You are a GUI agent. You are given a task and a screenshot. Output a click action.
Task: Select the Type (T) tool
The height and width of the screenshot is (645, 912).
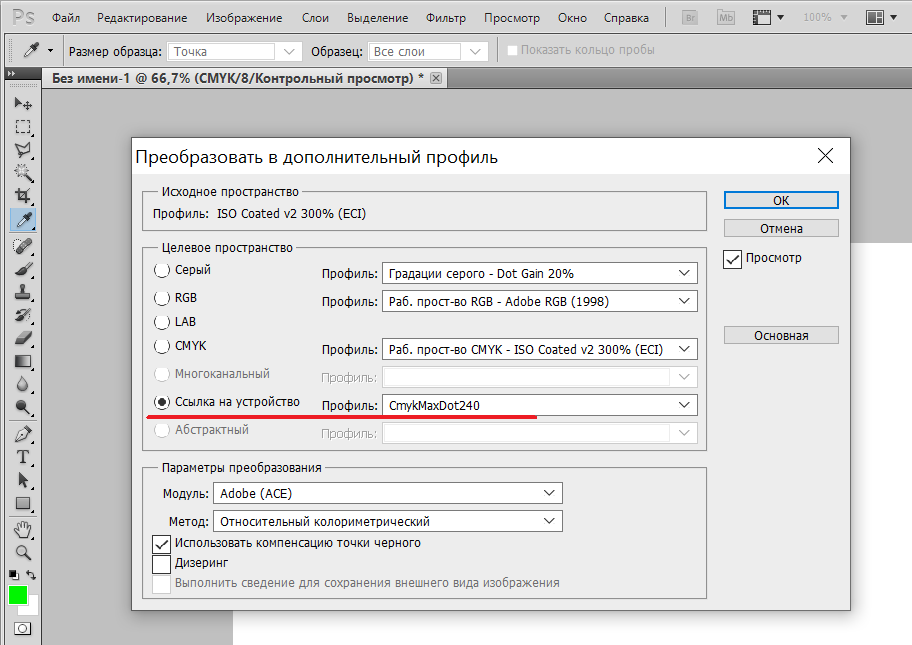pos(22,457)
